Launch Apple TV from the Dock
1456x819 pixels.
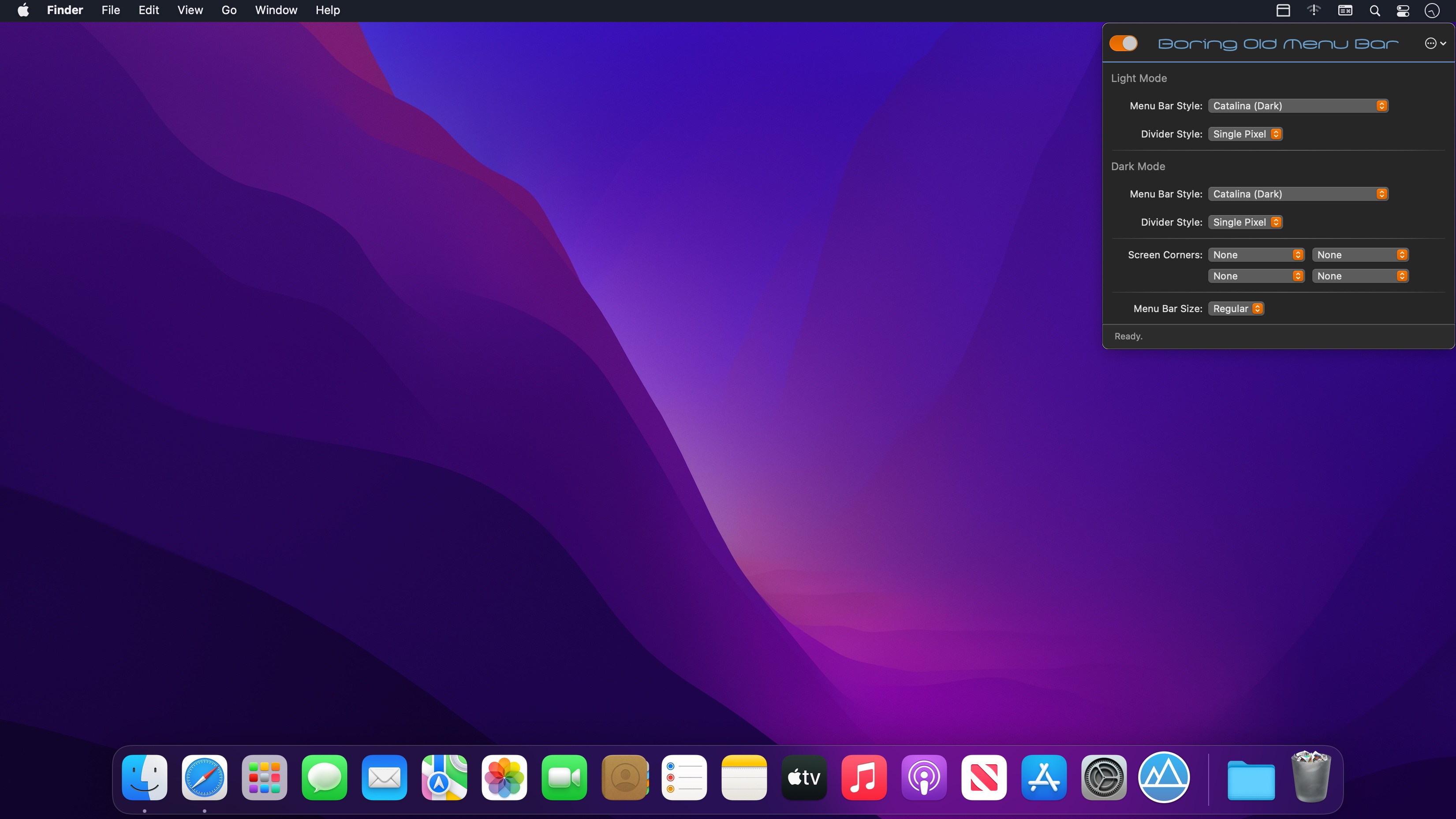(804, 777)
